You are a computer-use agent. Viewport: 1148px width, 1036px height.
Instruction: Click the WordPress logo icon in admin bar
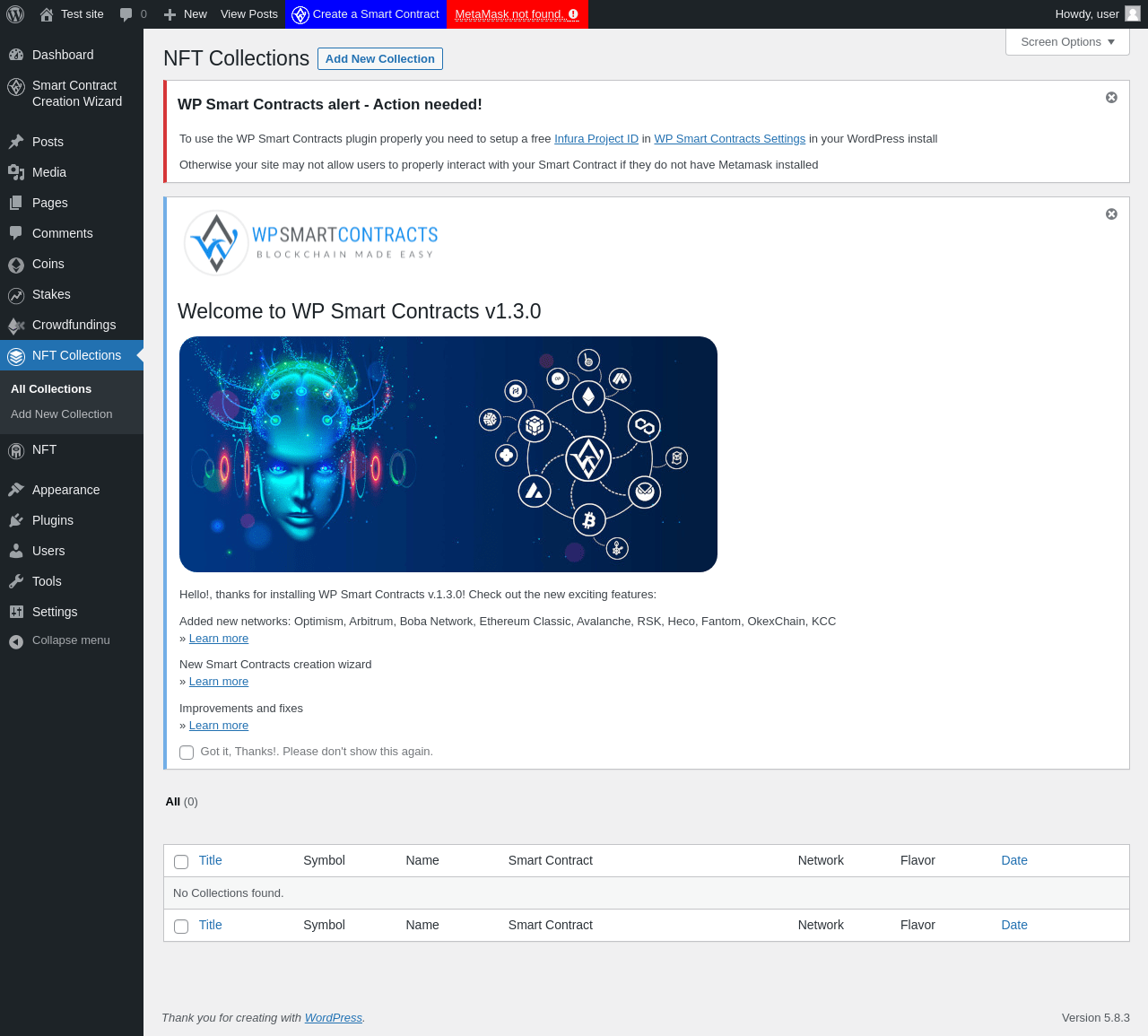(15, 14)
